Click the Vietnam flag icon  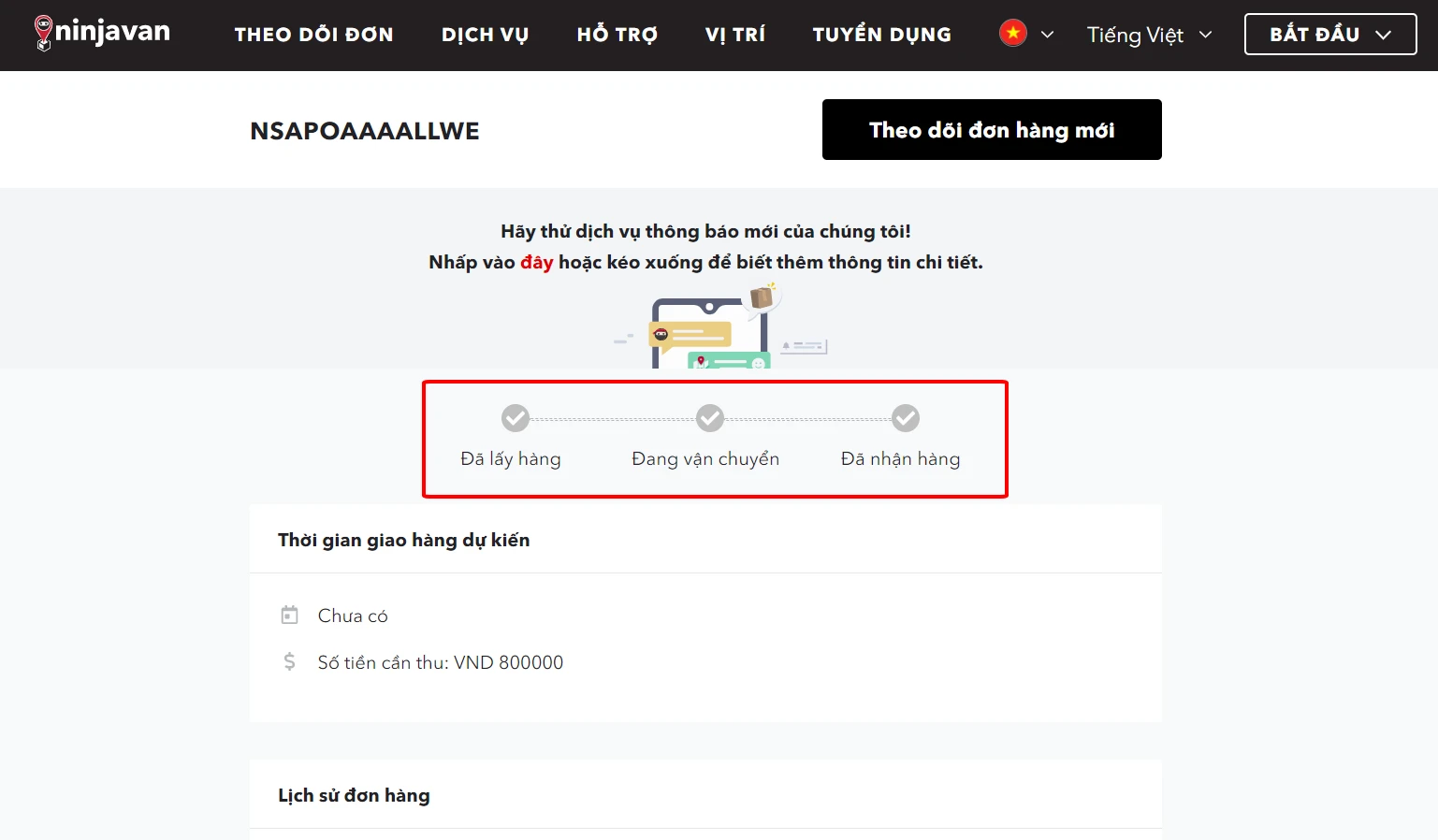point(1012,34)
